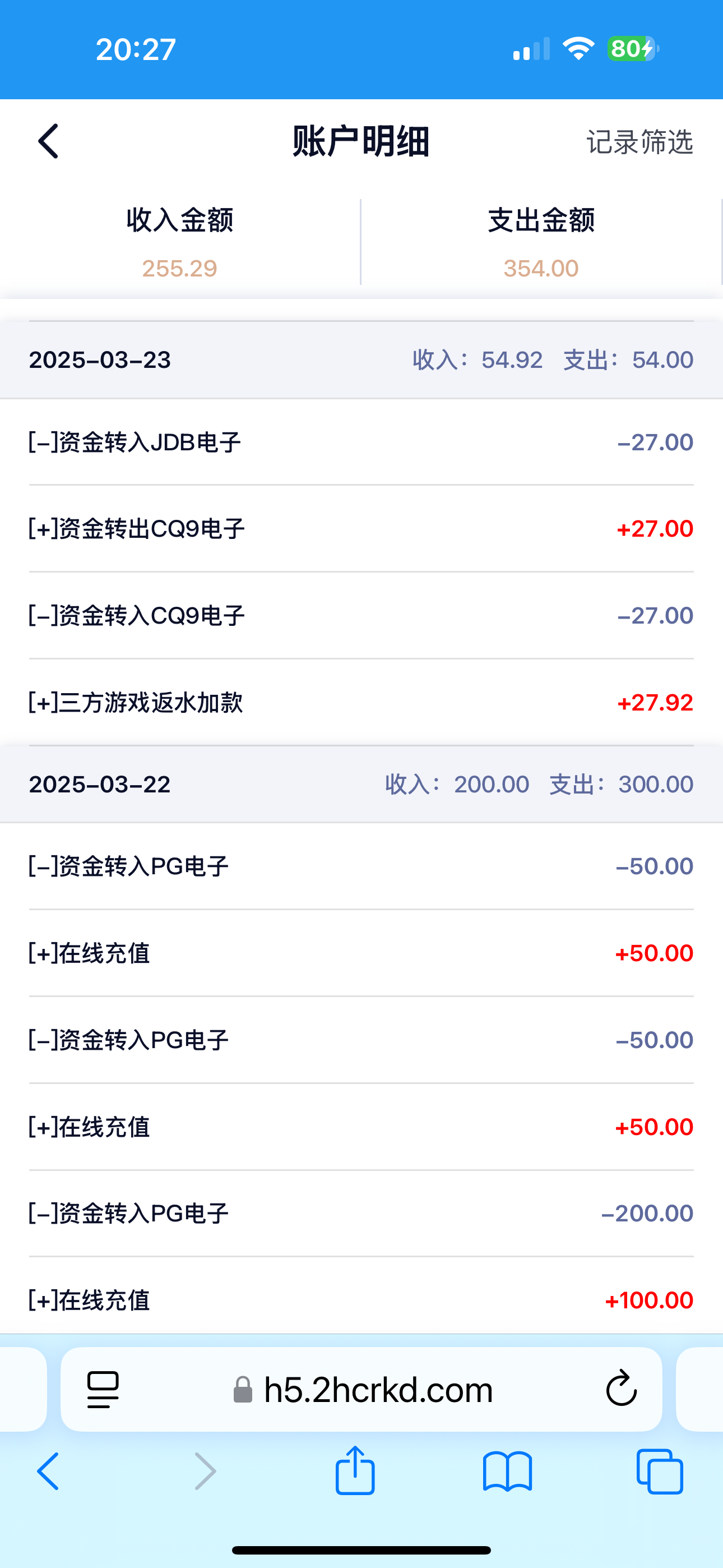Show all Safari tabs

tap(659, 1471)
